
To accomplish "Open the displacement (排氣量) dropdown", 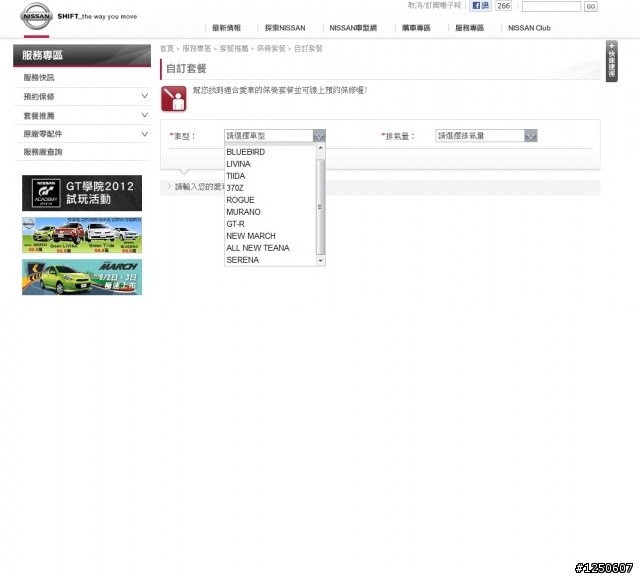I will tap(486, 136).
